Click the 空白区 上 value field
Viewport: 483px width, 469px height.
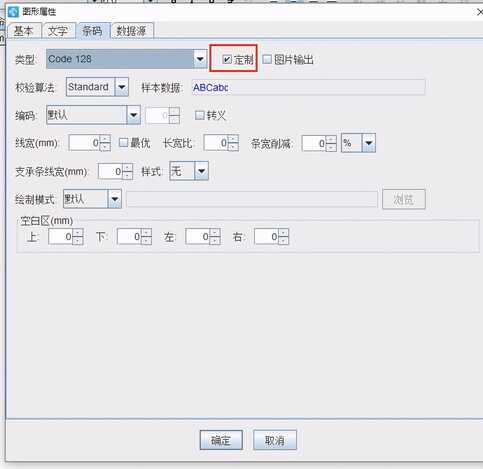point(60,237)
